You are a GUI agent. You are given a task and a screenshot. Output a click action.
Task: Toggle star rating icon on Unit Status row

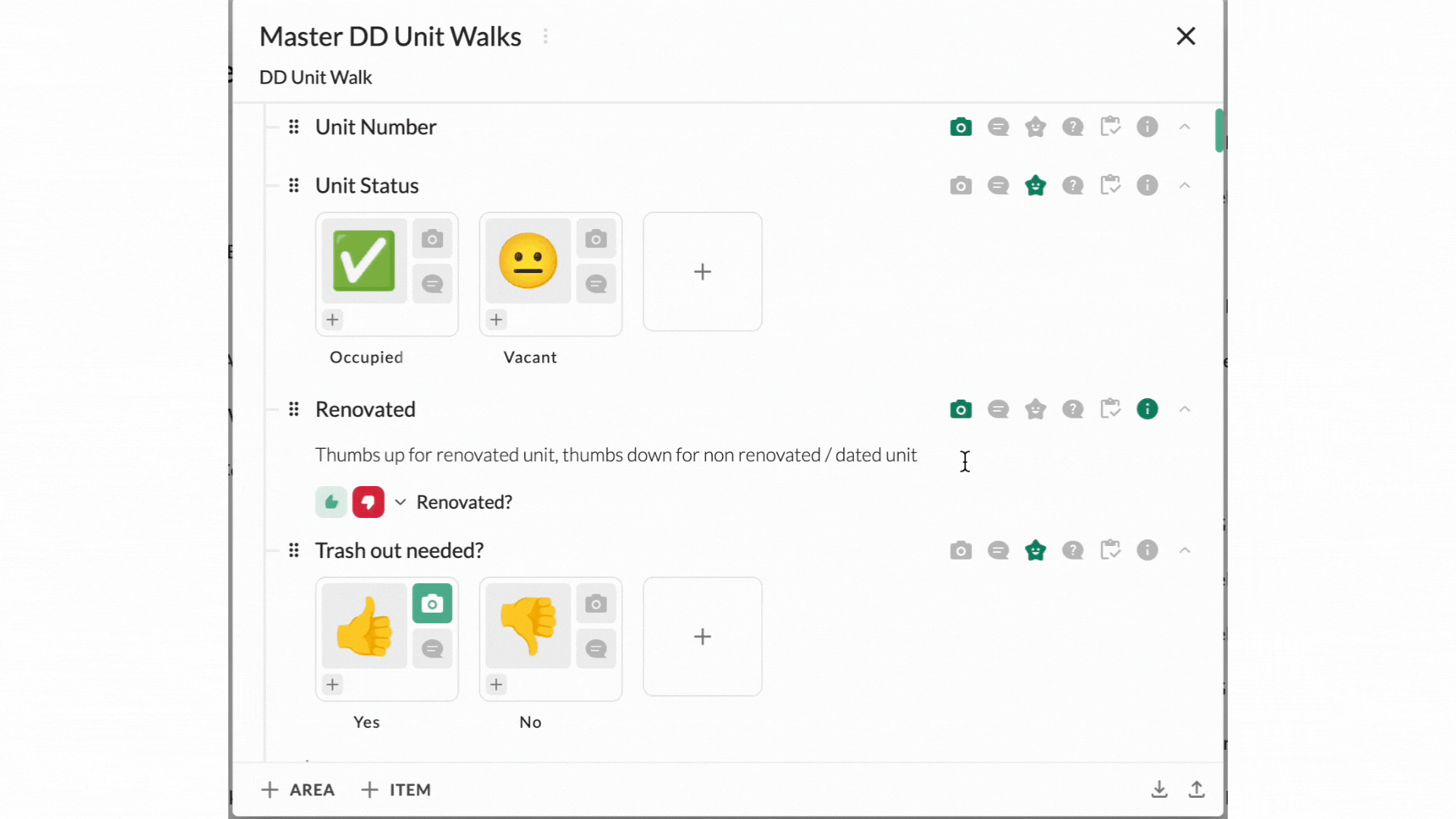(1035, 186)
